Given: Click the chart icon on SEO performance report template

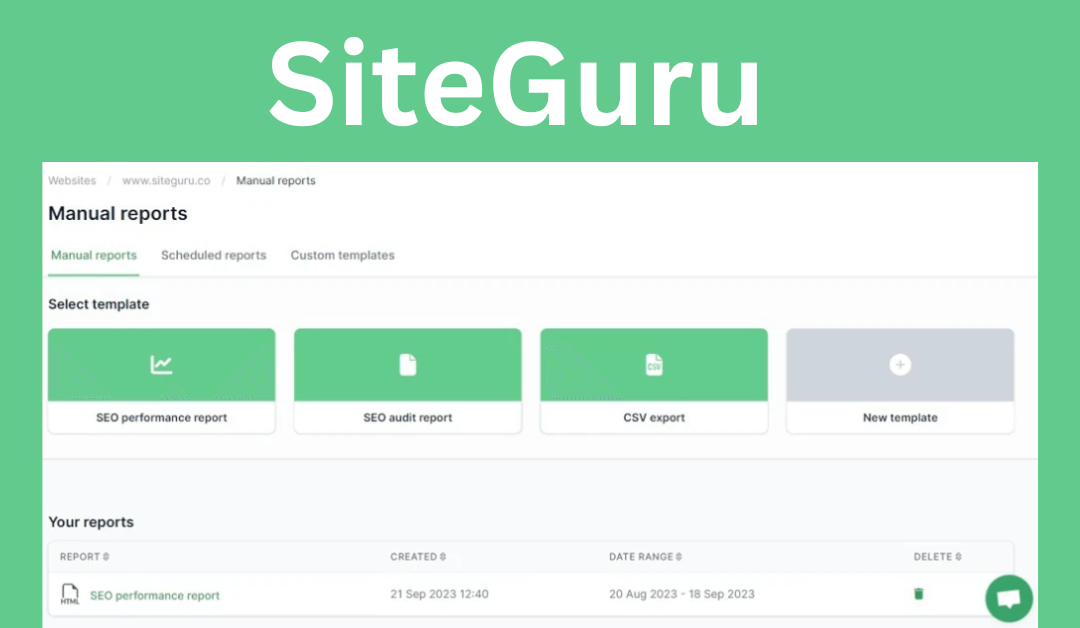Looking at the screenshot, I should click(x=161, y=364).
